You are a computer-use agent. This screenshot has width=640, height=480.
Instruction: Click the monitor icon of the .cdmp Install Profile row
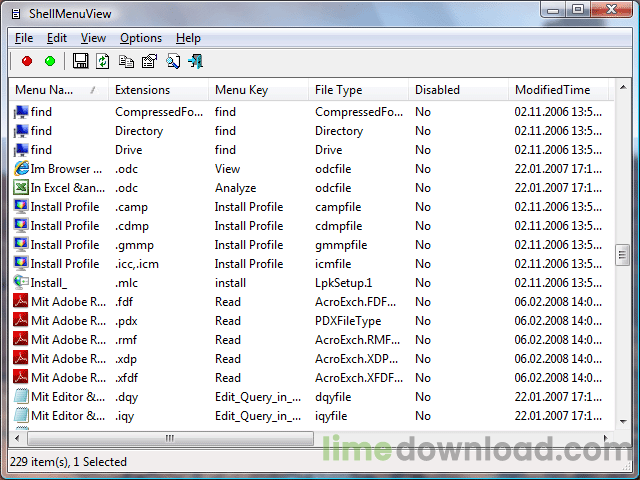tap(21, 226)
